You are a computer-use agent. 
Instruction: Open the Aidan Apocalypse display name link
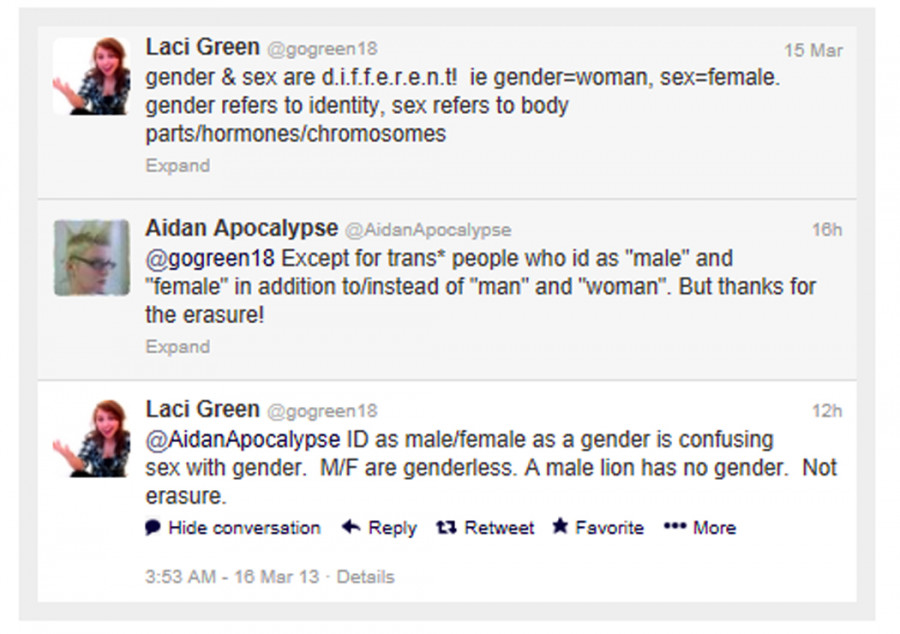(241, 229)
